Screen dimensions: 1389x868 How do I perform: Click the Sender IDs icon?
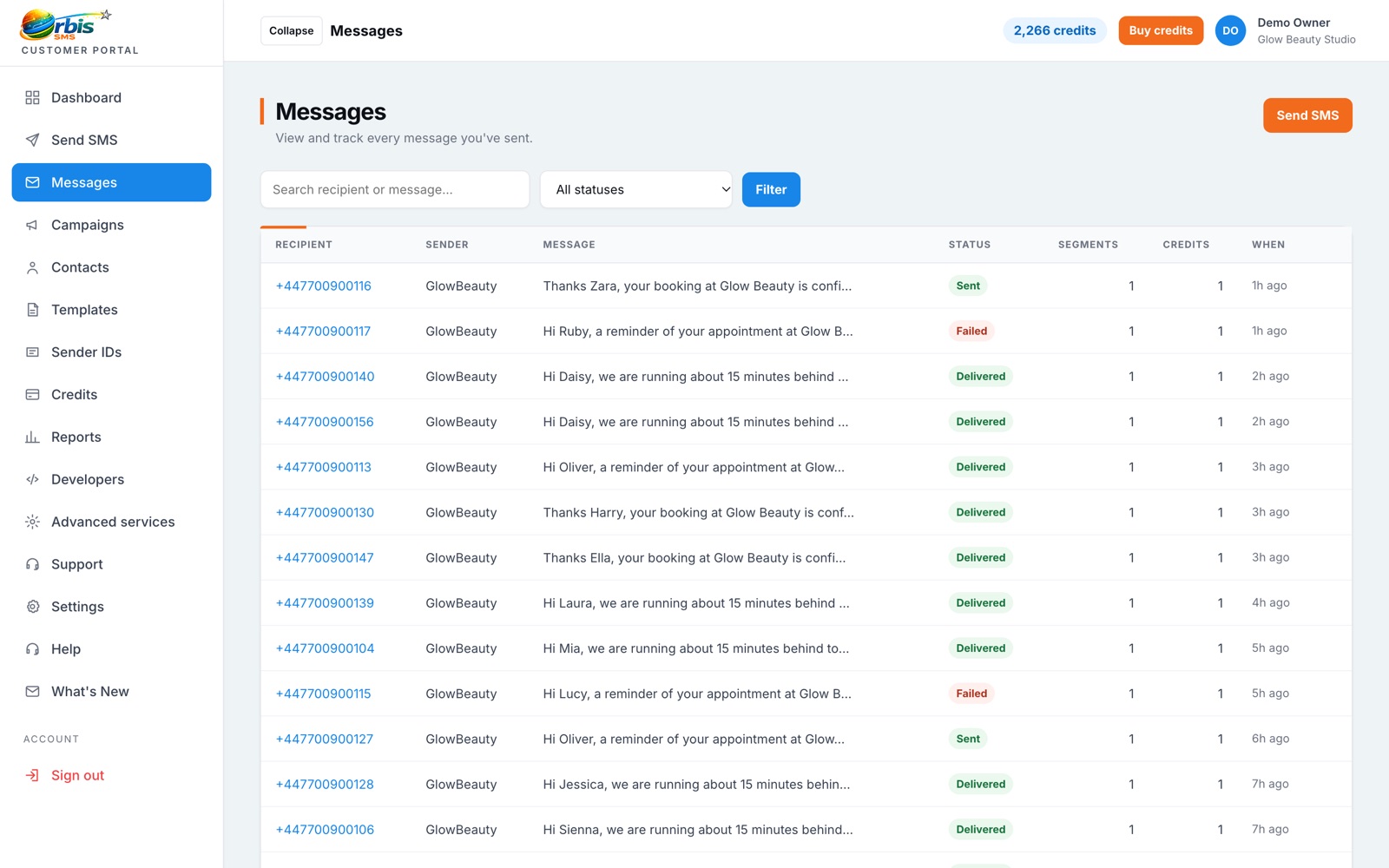(x=32, y=352)
